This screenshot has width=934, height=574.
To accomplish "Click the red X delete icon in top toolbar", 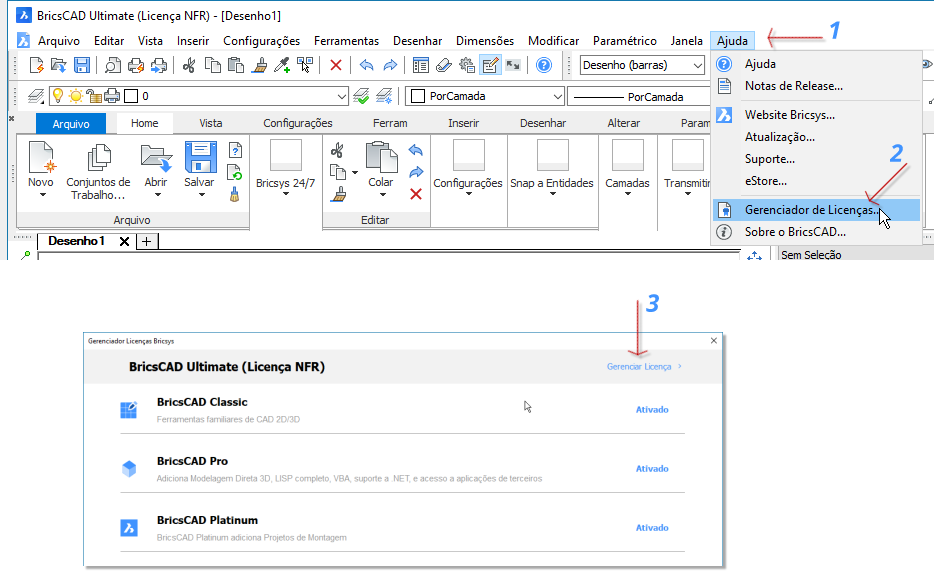I will [x=336, y=65].
